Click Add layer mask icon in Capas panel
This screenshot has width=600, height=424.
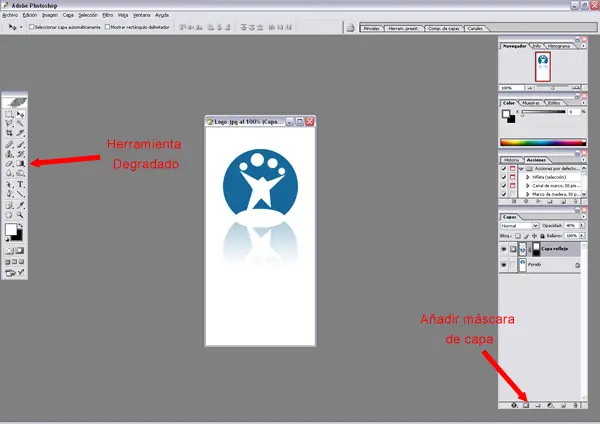(526, 405)
